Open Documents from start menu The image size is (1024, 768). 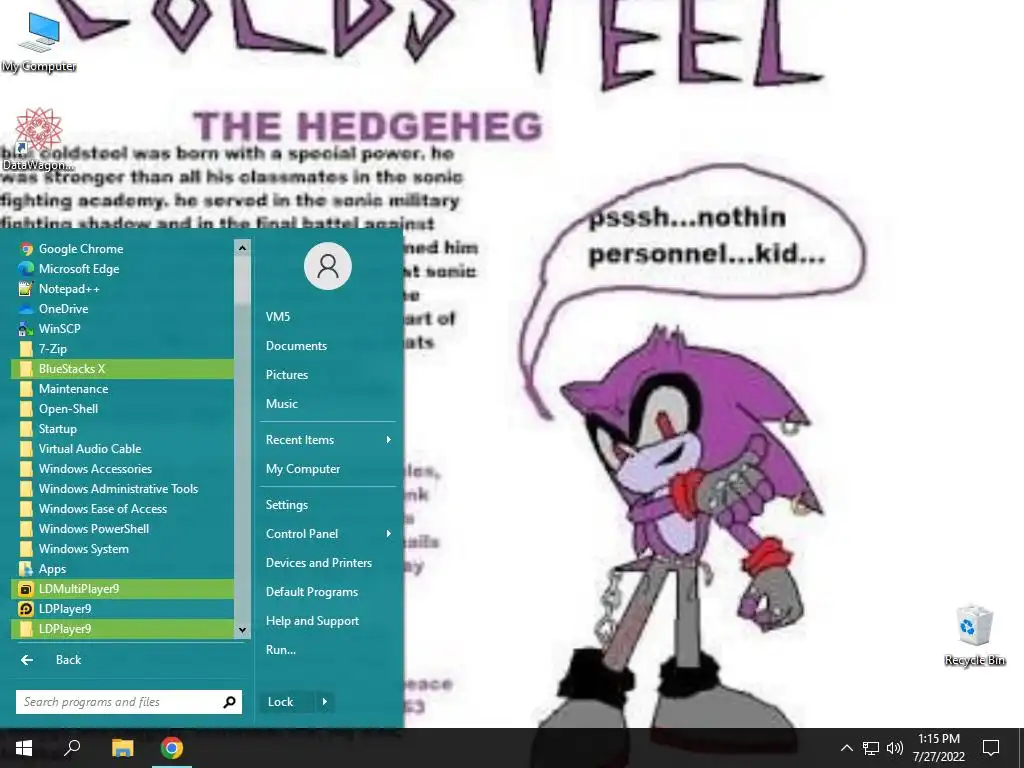click(x=328, y=345)
